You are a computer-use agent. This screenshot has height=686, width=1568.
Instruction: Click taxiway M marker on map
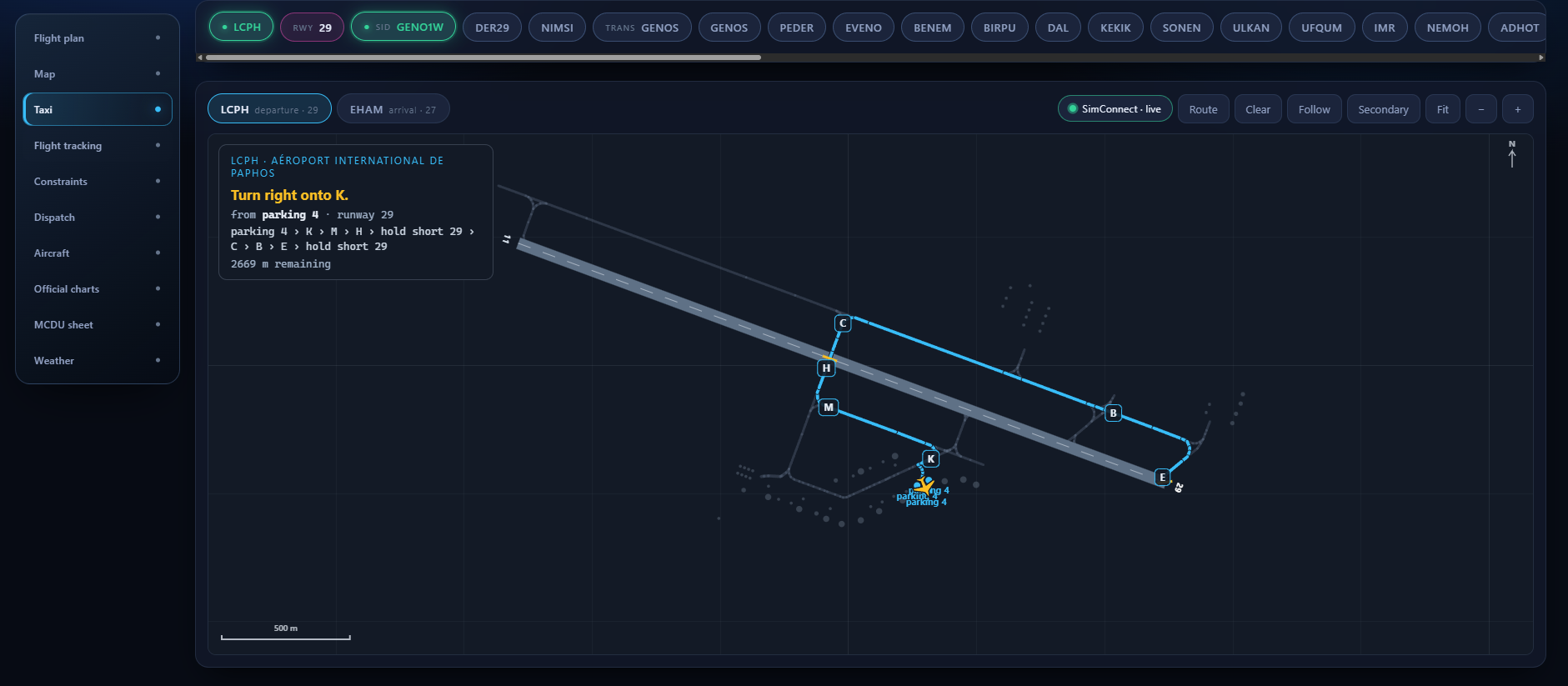pos(829,408)
